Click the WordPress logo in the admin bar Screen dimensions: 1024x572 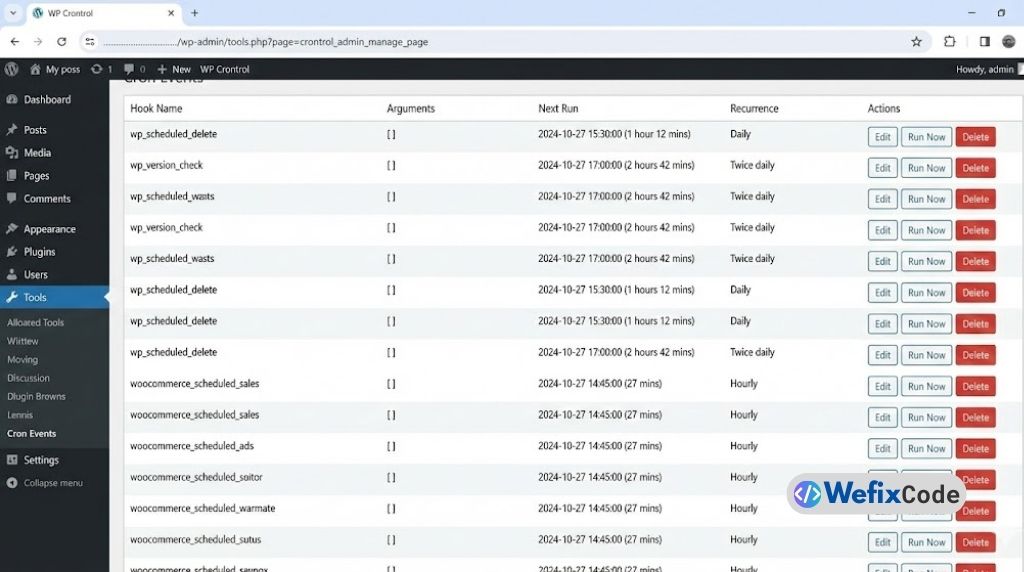(x=12, y=69)
